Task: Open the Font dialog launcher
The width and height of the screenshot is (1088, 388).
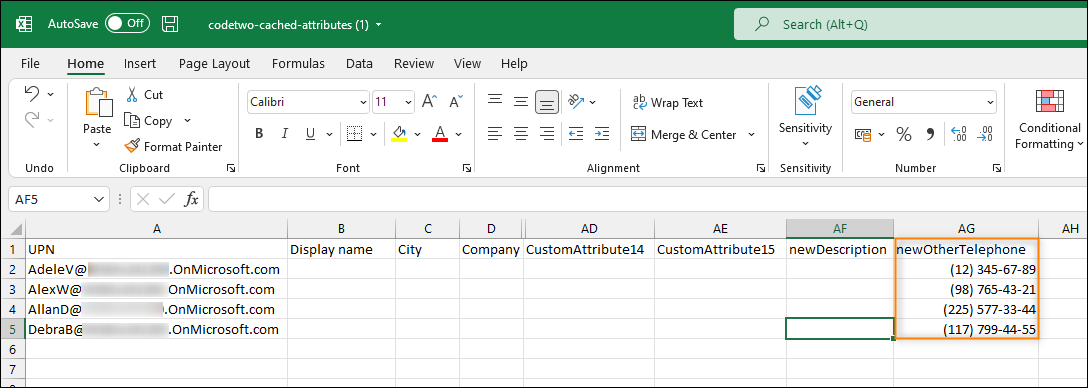Action: pos(467,168)
